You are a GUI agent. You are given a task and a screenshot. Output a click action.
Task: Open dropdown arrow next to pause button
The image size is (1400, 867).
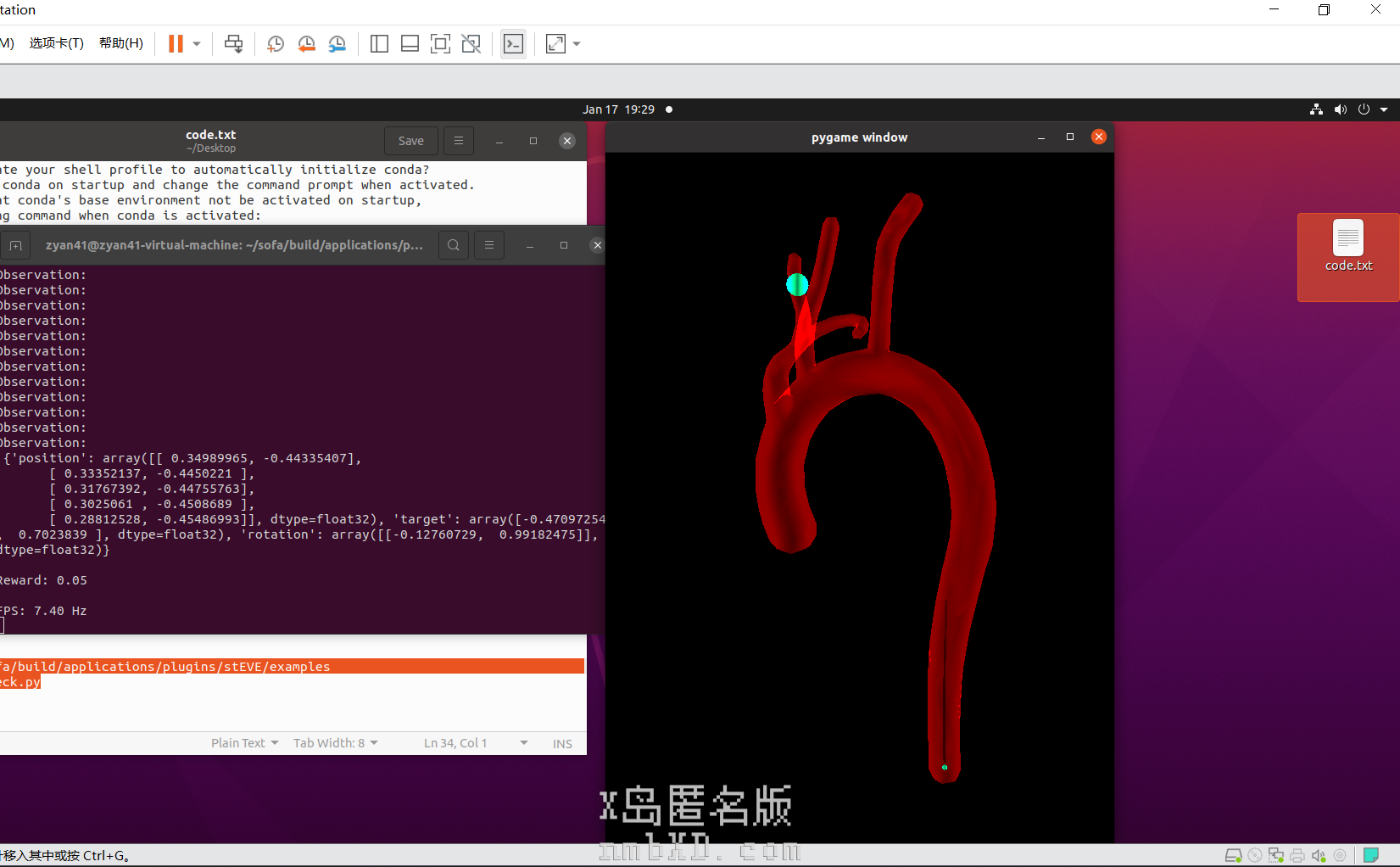(197, 44)
